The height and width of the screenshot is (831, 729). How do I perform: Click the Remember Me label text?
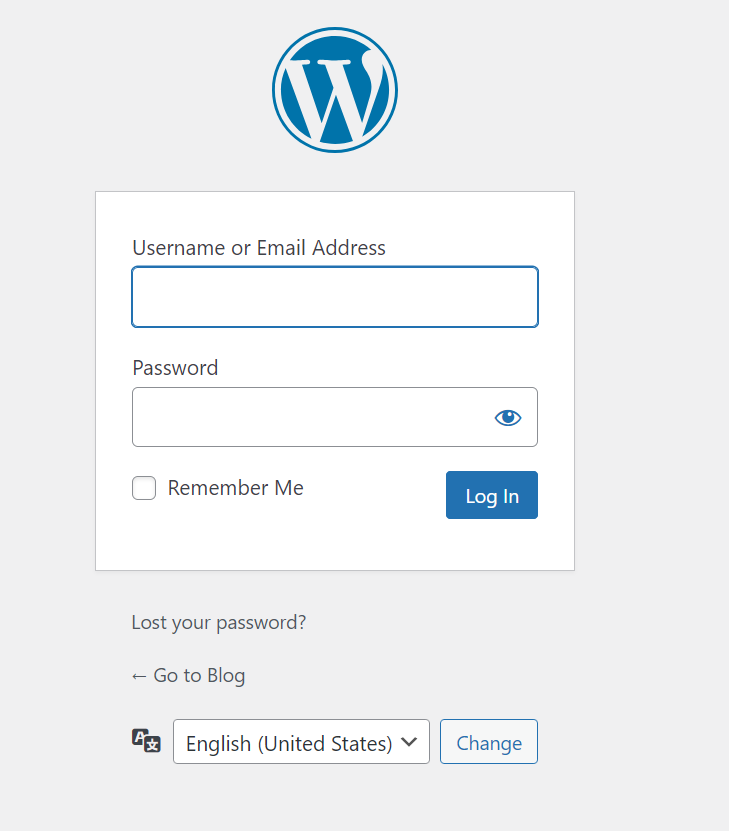235,488
